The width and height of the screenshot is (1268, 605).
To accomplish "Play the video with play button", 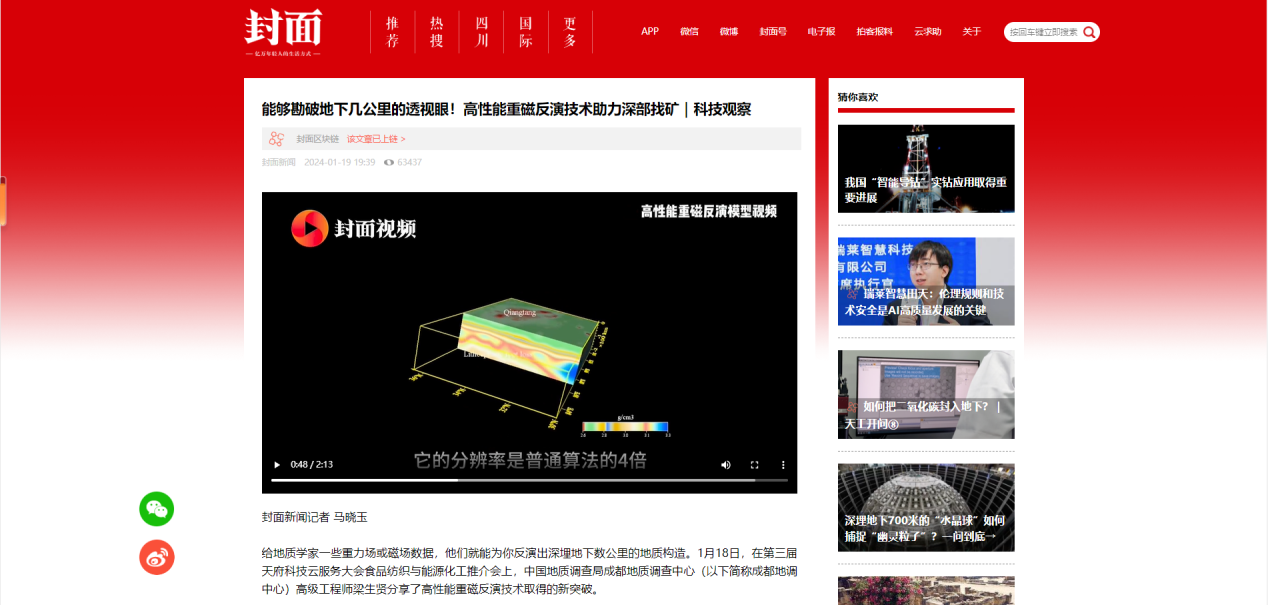I will click(x=277, y=465).
